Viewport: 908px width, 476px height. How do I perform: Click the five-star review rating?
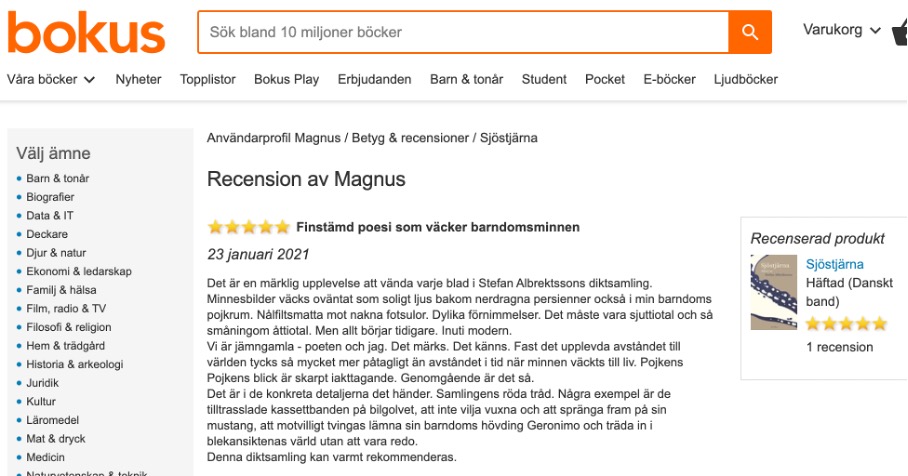(249, 227)
